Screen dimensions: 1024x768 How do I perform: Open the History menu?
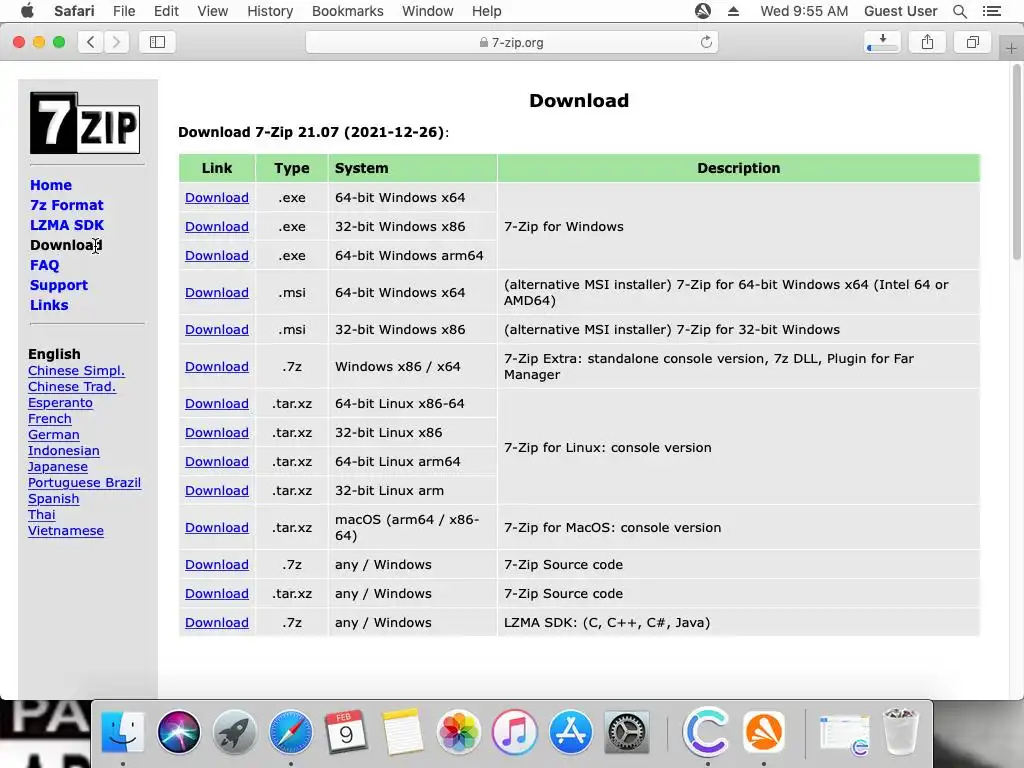coord(270,11)
